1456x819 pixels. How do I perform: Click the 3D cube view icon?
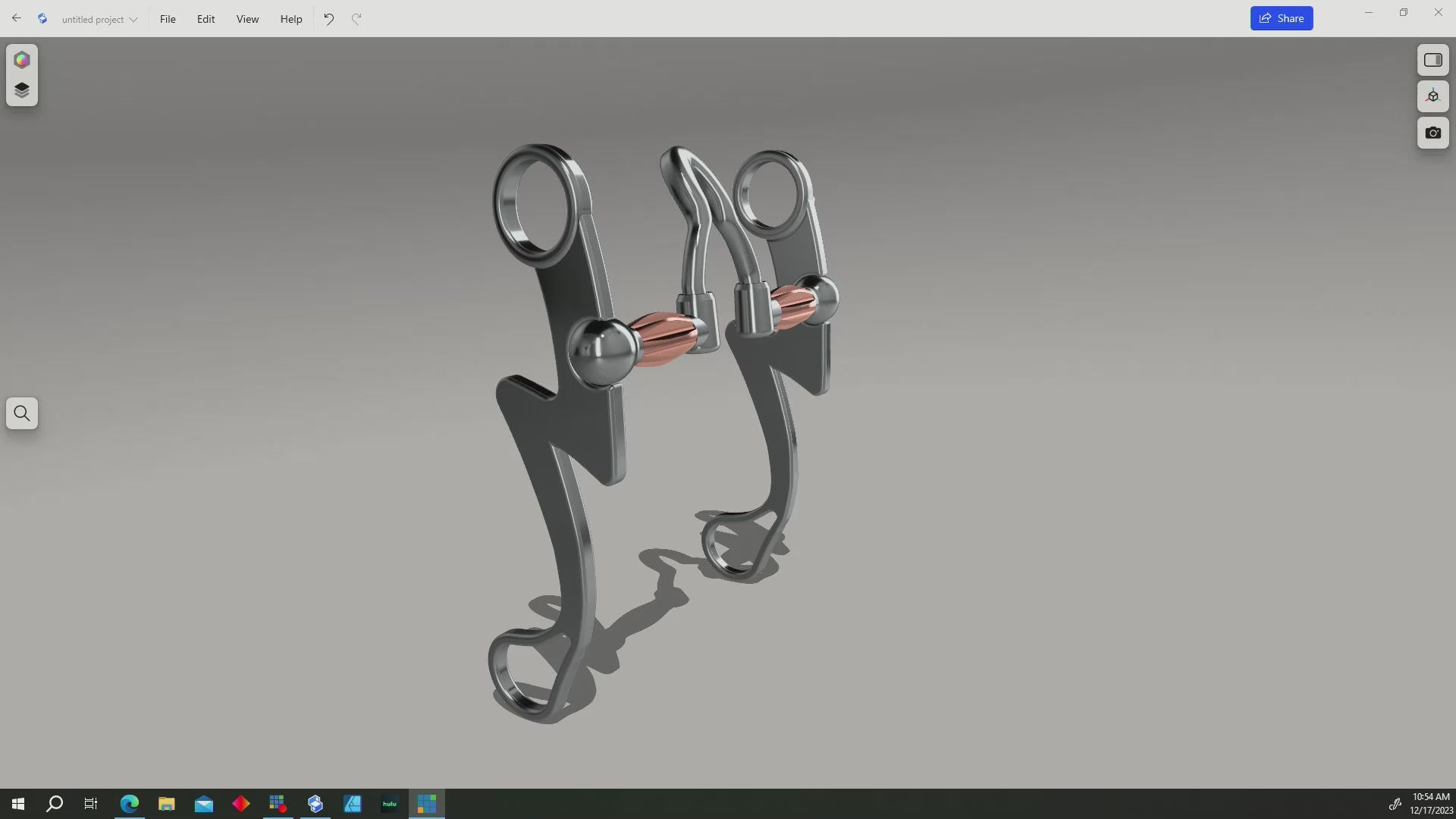pos(1432,96)
